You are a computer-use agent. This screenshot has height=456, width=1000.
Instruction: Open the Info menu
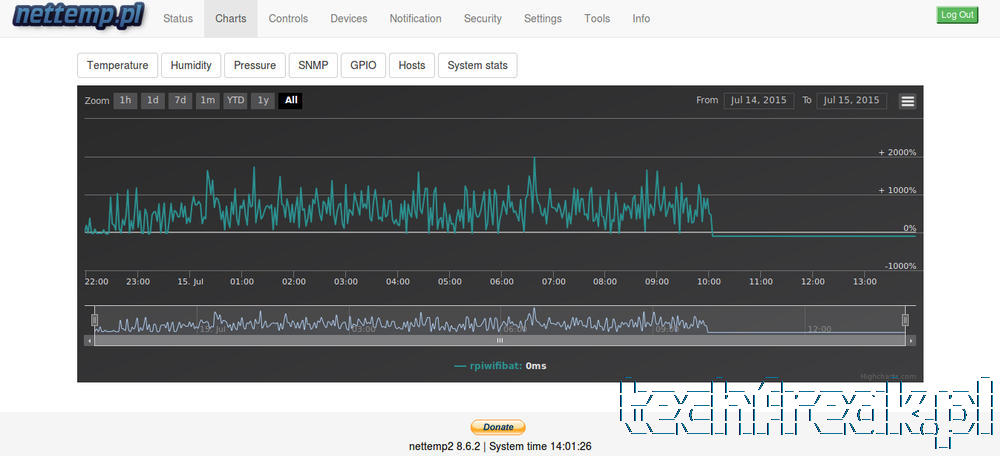coord(641,18)
